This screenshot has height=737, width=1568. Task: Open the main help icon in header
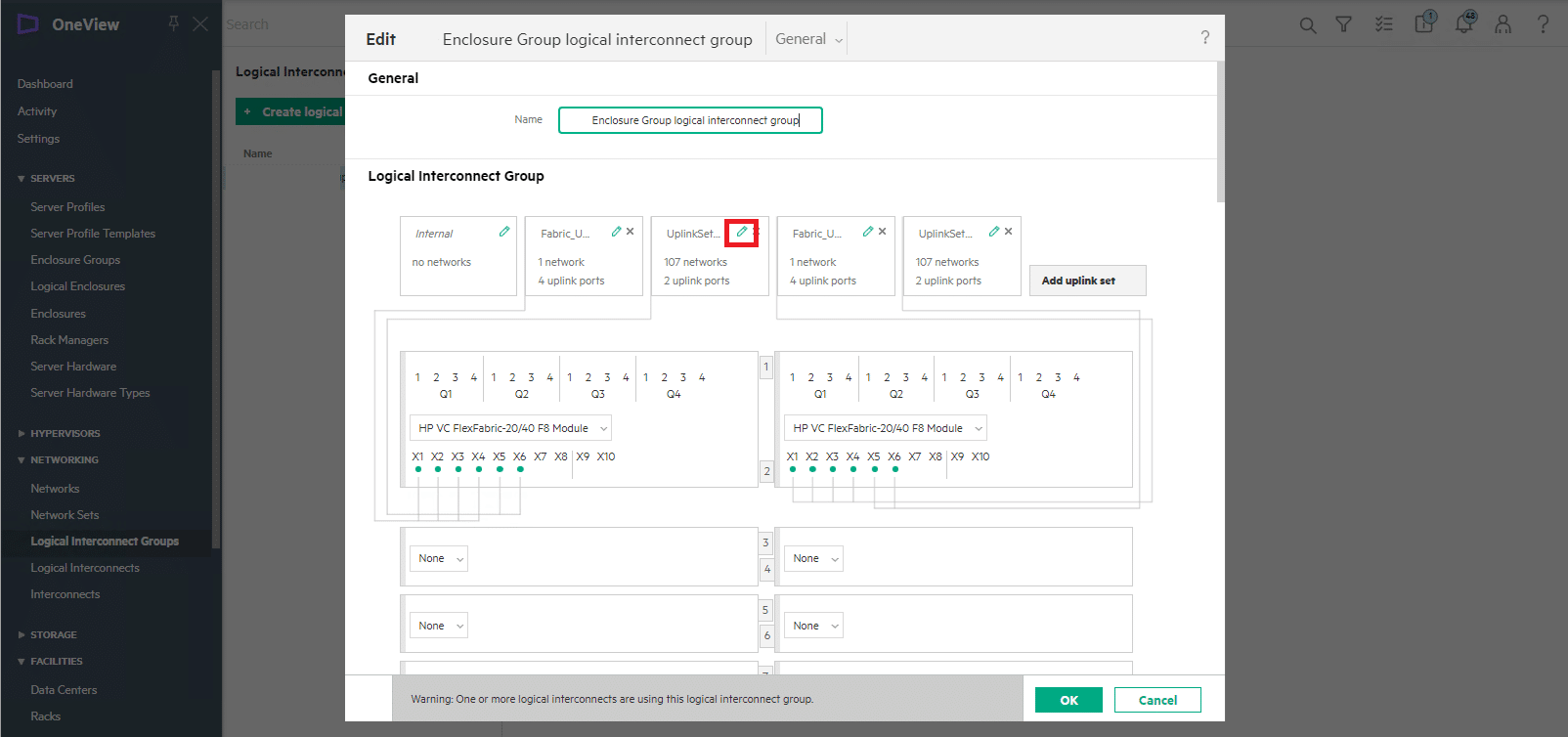[1544, 24]
